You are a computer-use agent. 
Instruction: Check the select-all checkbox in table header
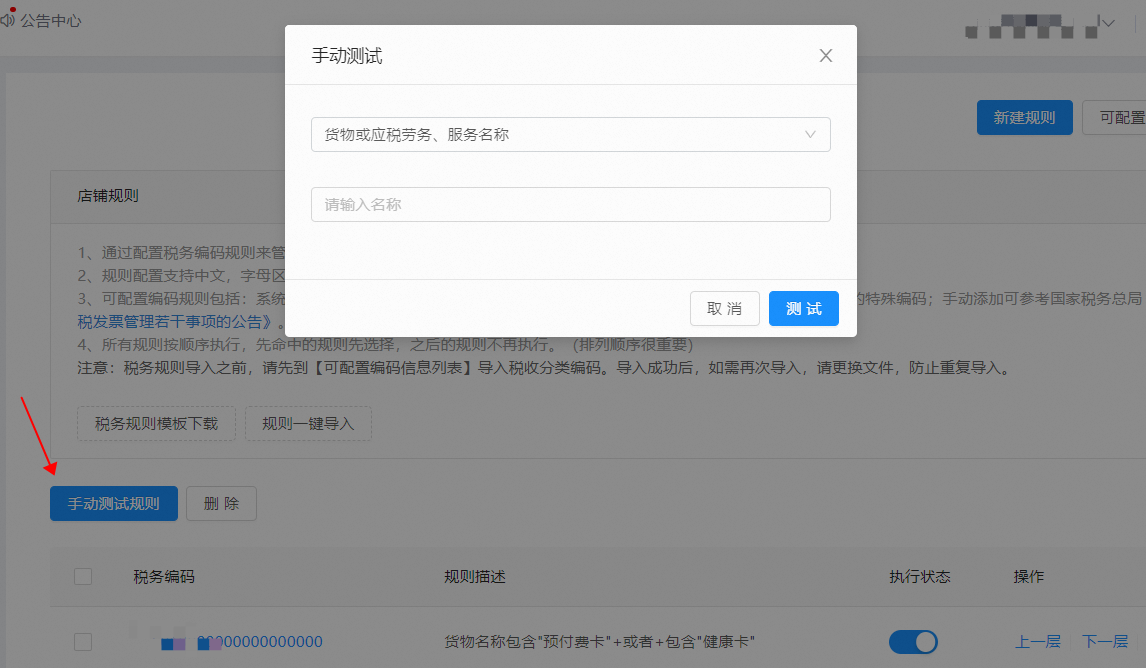click(83, 577)
